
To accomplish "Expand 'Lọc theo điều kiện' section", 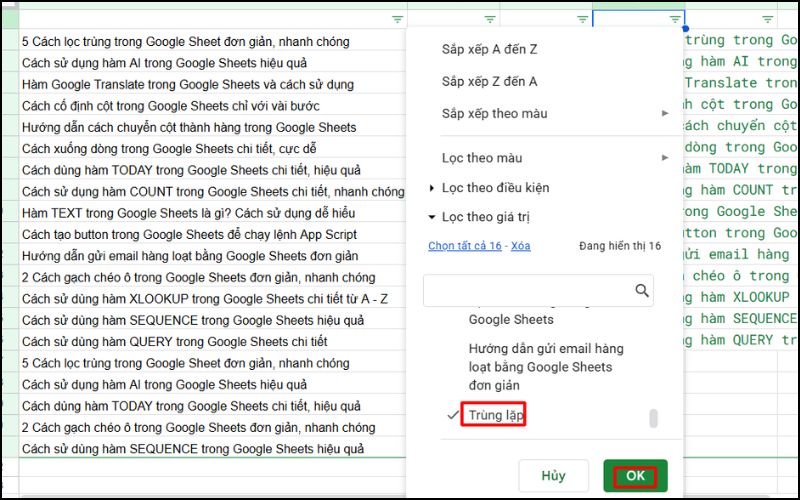I will [x=494, y=188].
